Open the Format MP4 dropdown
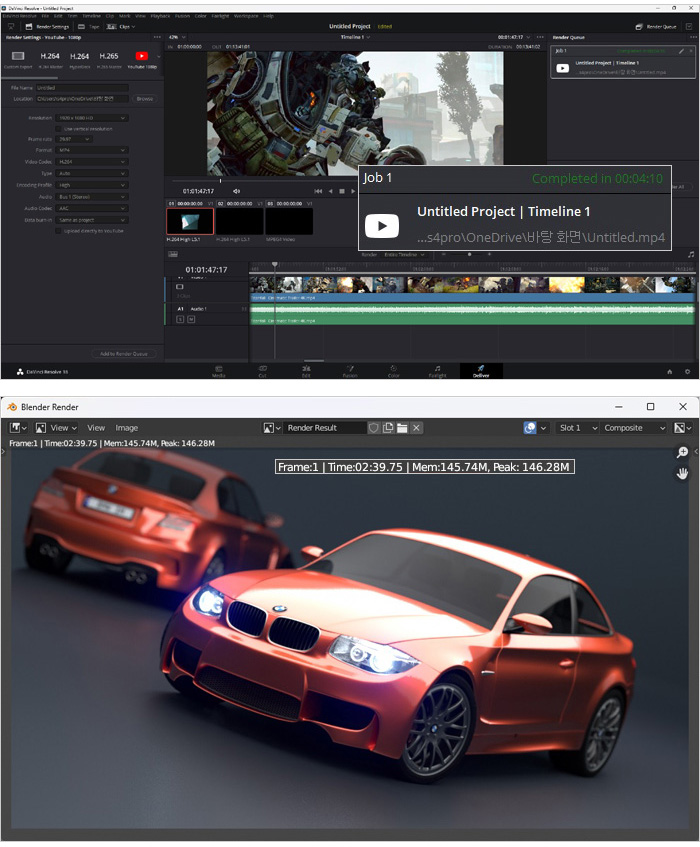Viewport: 700px width, 847px height. point(92,150)
